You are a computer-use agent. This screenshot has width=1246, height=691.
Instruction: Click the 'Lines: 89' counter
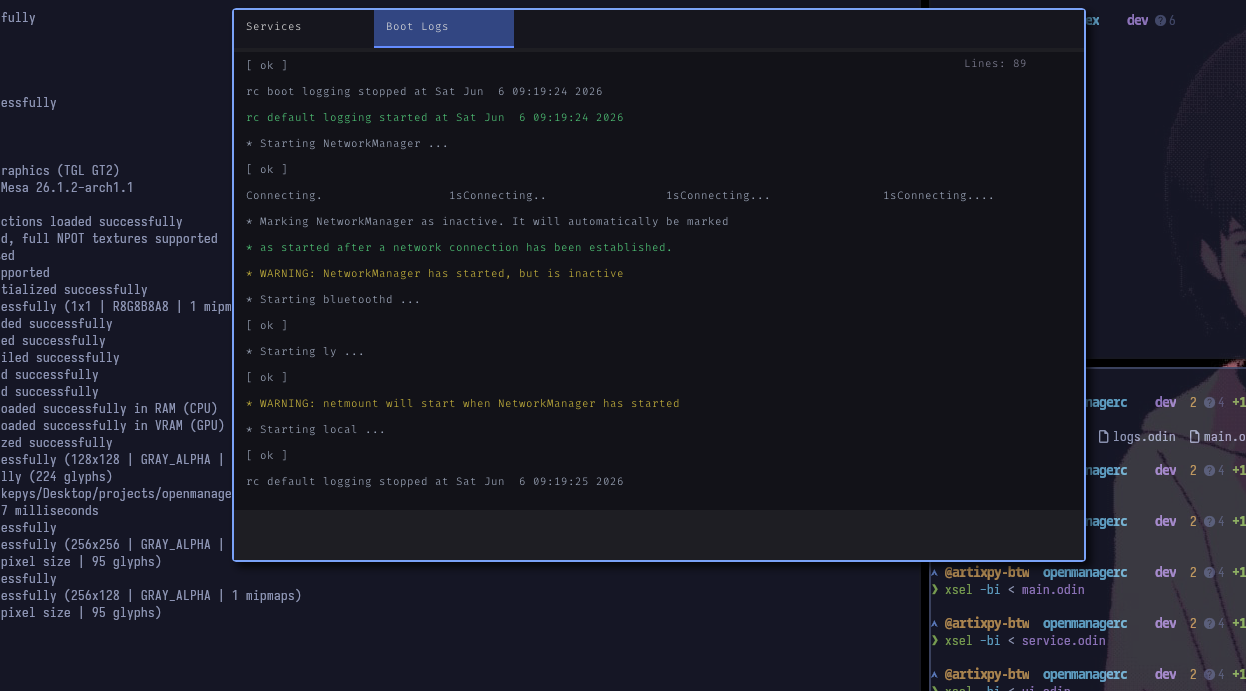point(995,64)
